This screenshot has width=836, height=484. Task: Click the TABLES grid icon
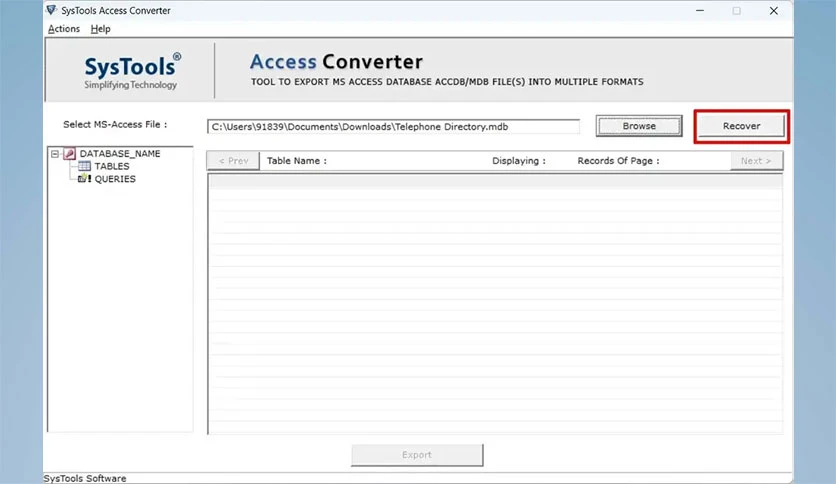click(x=84, y=166)
